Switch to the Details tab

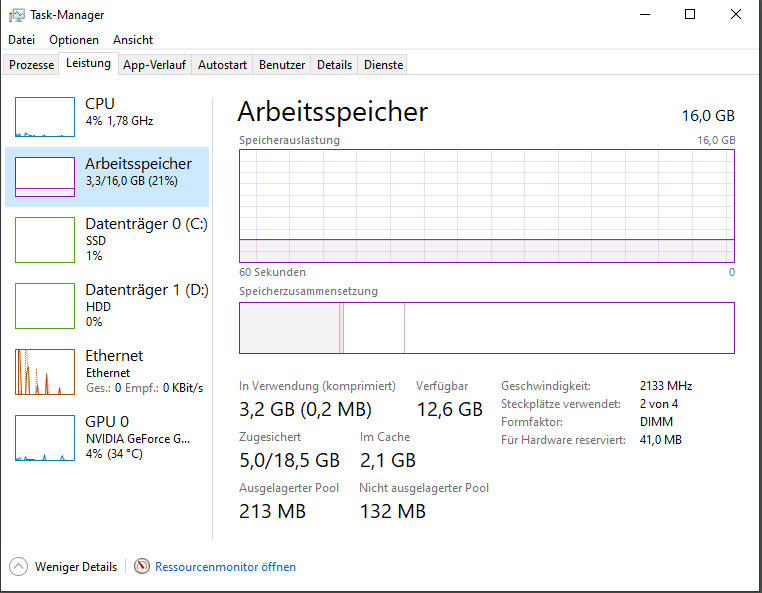pyautogui.click(x=335, y=65)
